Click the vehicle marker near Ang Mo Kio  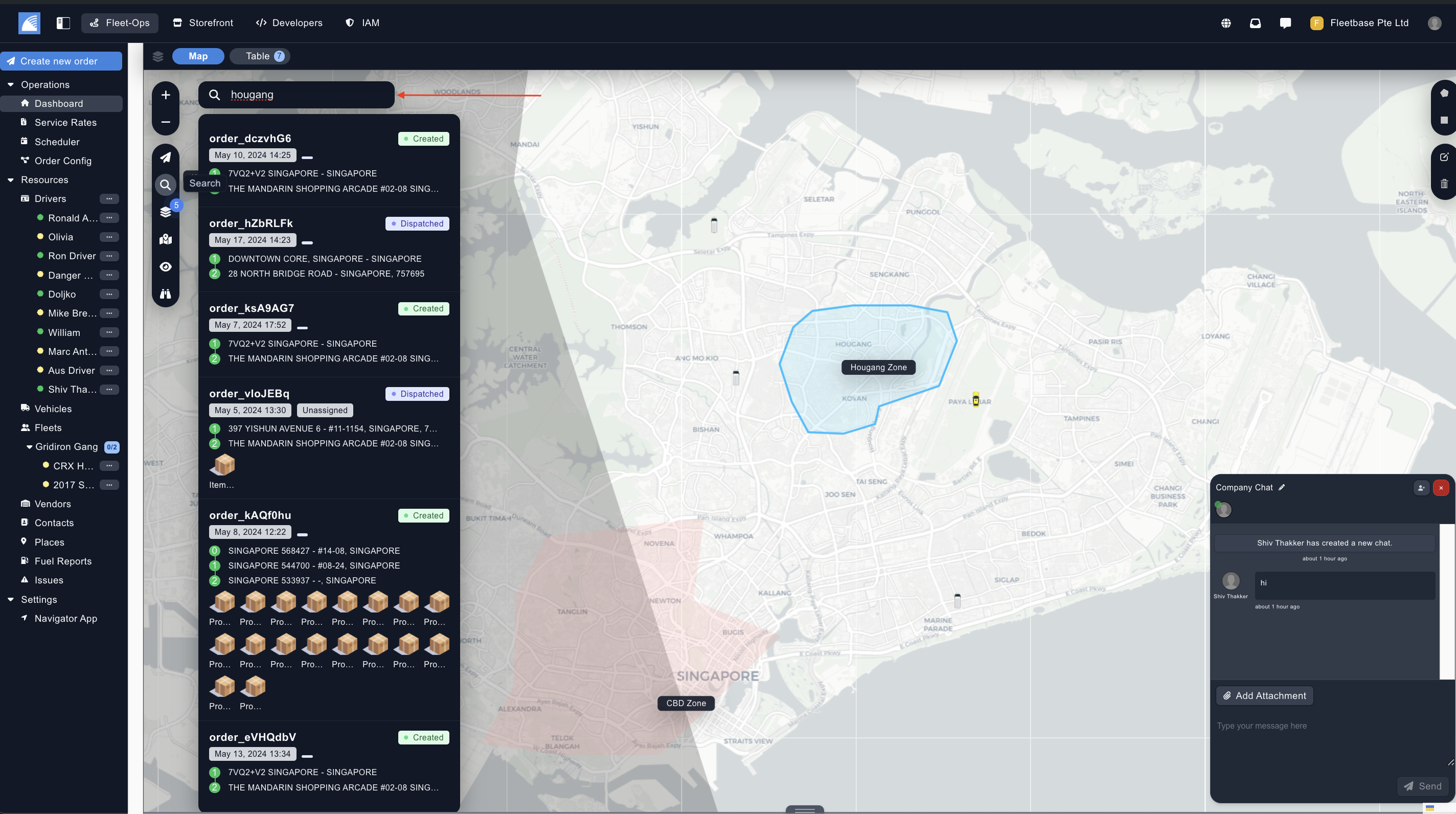click(x=736, y=378)
